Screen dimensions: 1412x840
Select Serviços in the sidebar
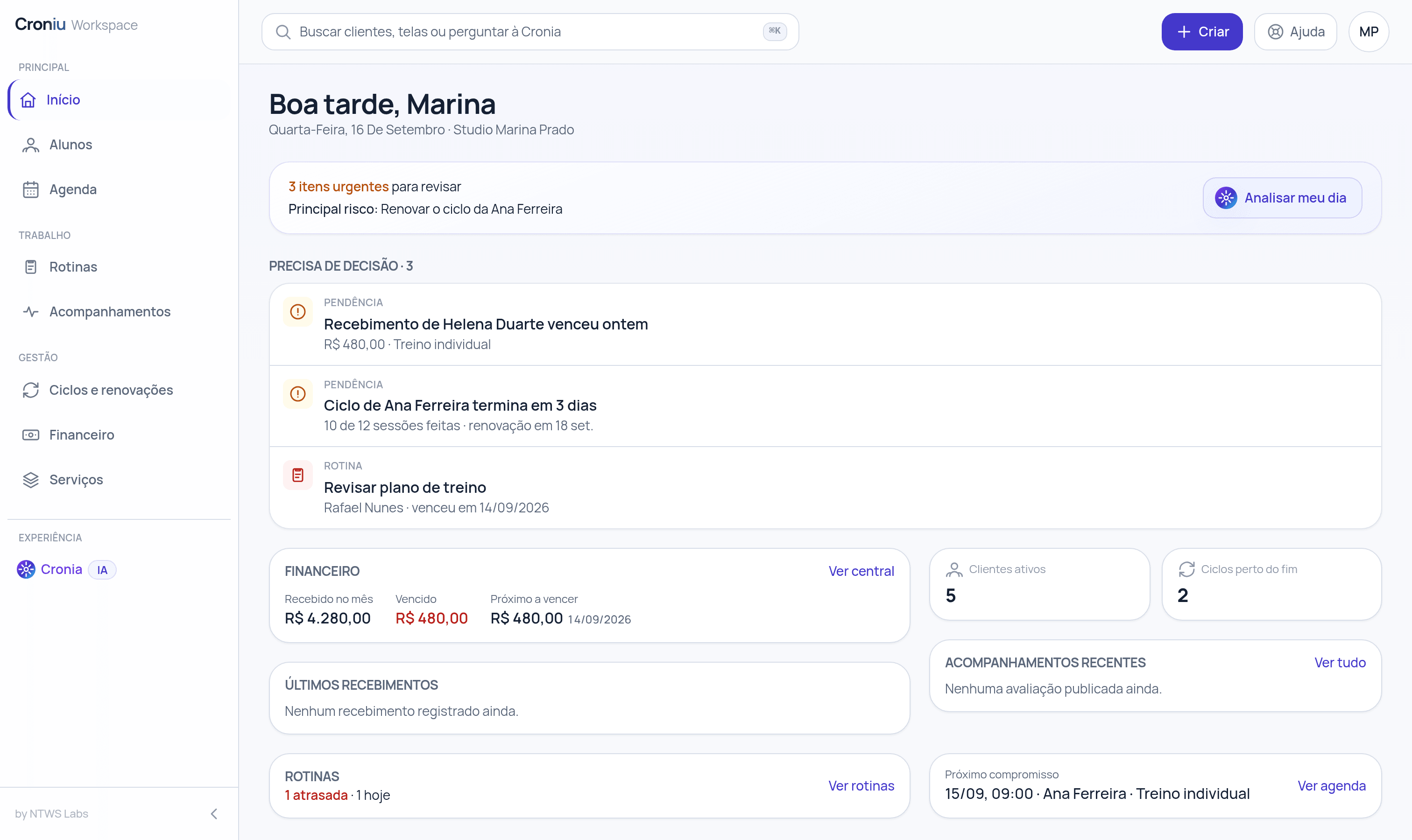[x=119, y=479]
